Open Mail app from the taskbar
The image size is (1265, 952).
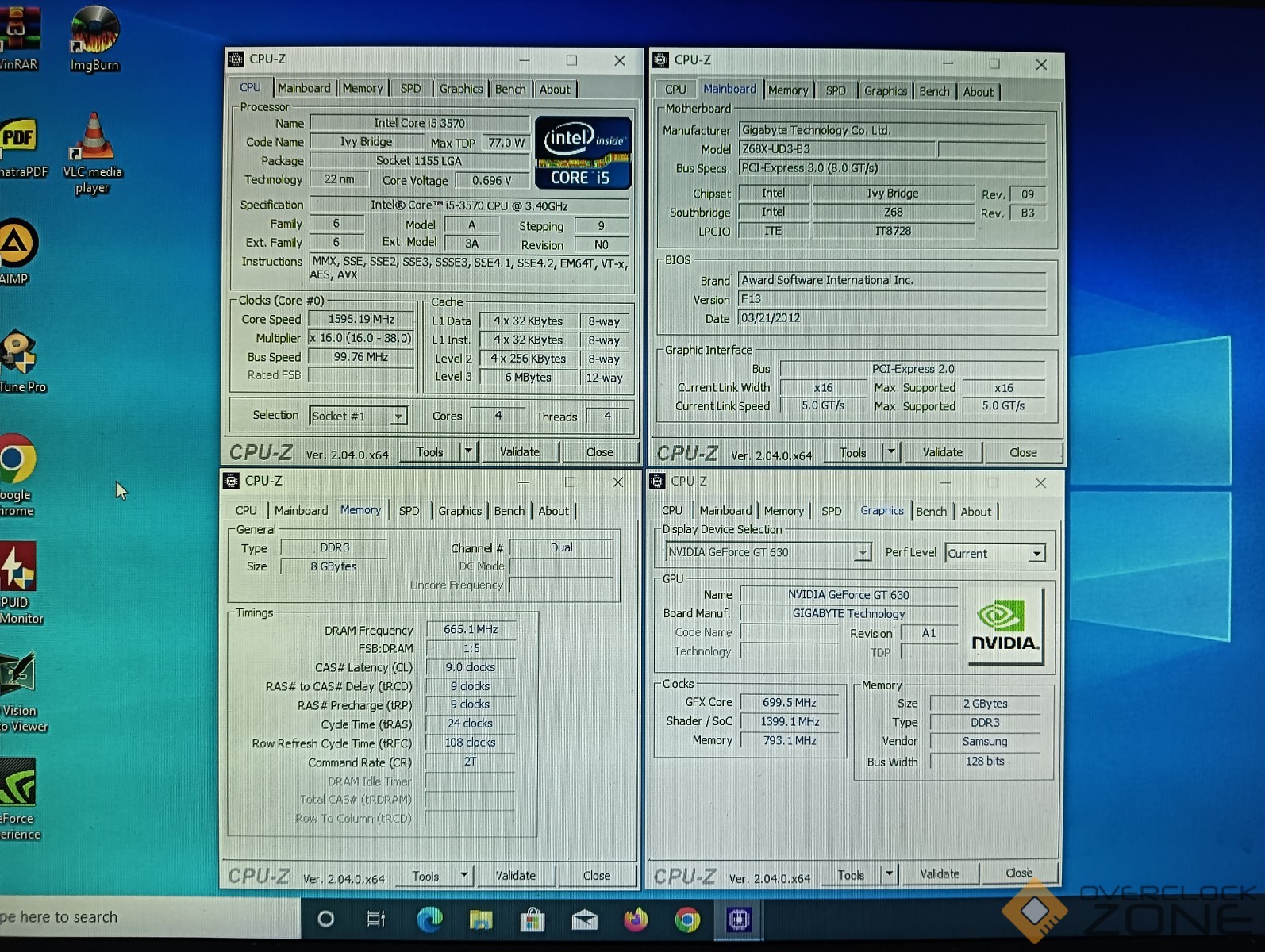tap(584, 919)
